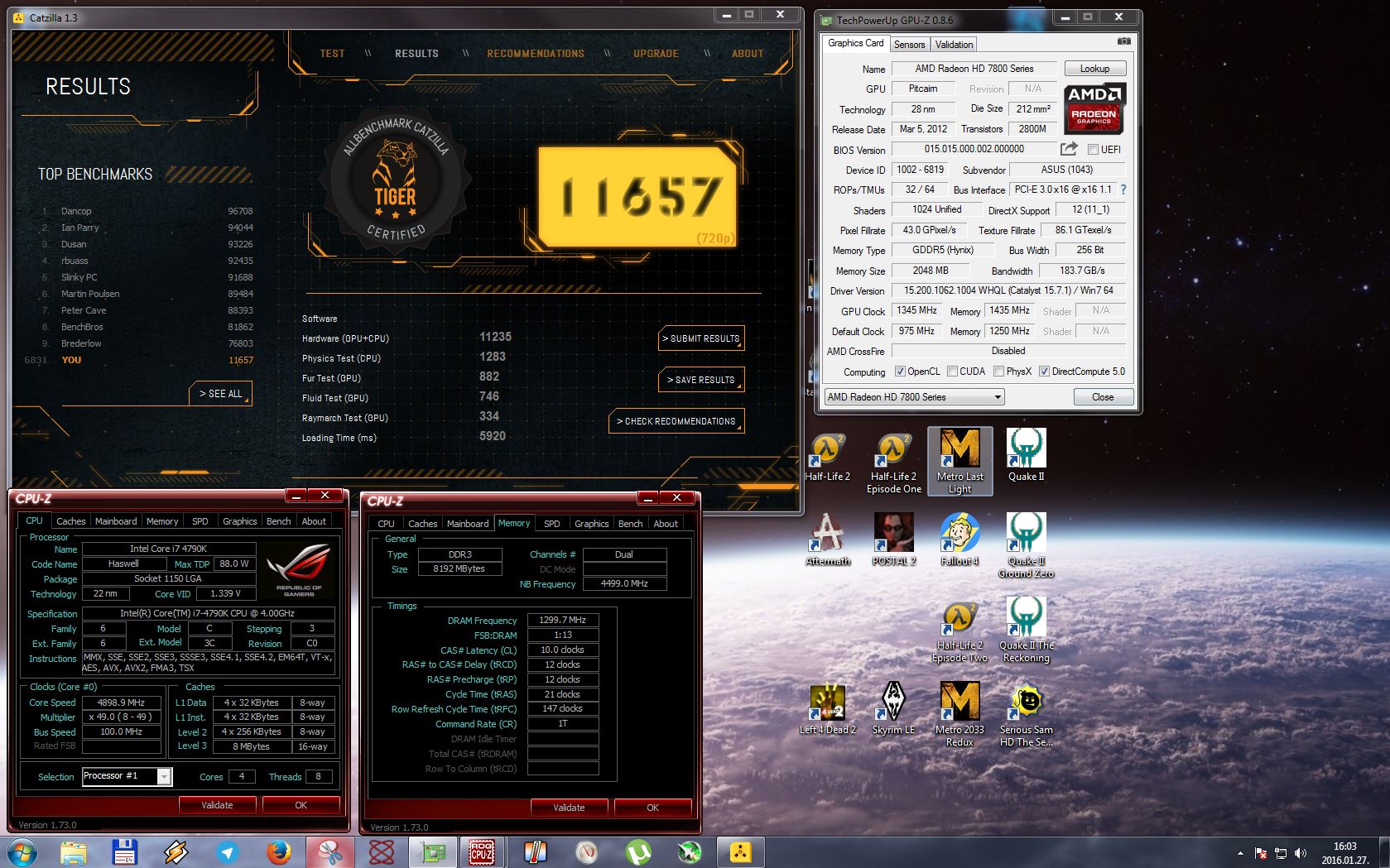Screen dimensions: 1390x868
Task: Open Firefox from the taskbar
Action: tap(279, 852)
